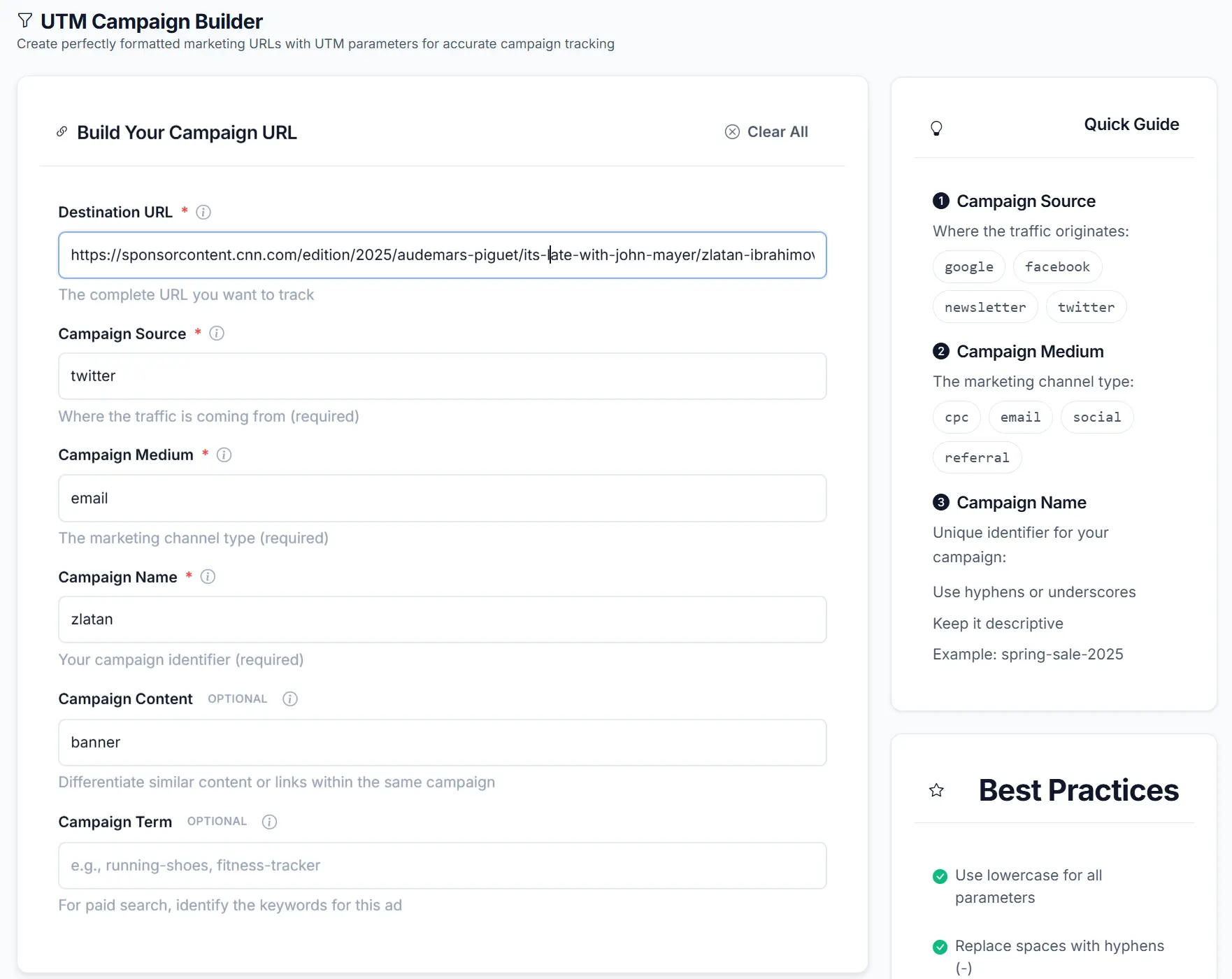
Task: Choose the referral medium chip
Action: pyautogui.click(x=977, y=458)
